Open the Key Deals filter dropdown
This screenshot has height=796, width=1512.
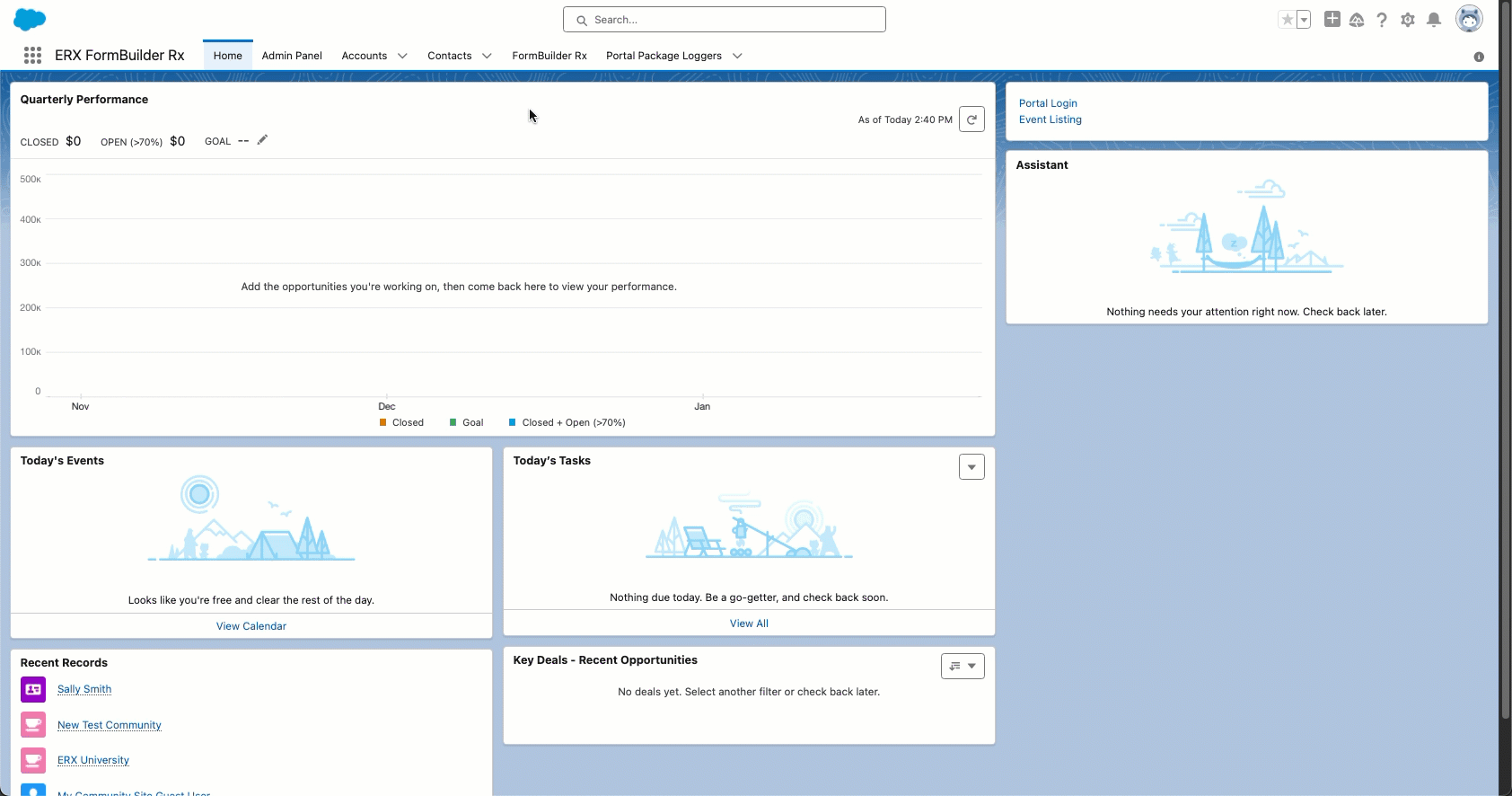coord(963,667)
